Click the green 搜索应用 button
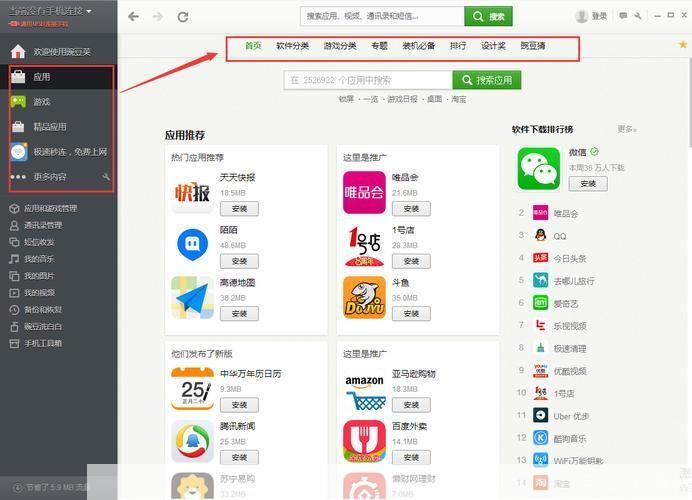Viewport: 692px width, 500px height. pos(487,80)
